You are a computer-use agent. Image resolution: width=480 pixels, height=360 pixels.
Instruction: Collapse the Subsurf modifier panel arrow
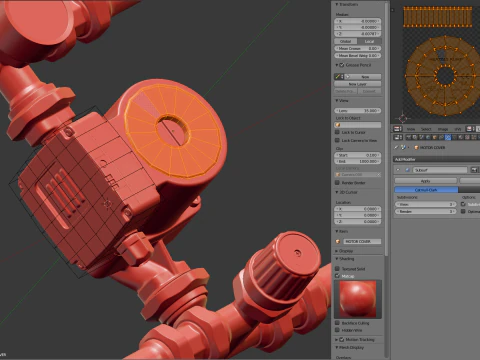[x=398, y=170]
